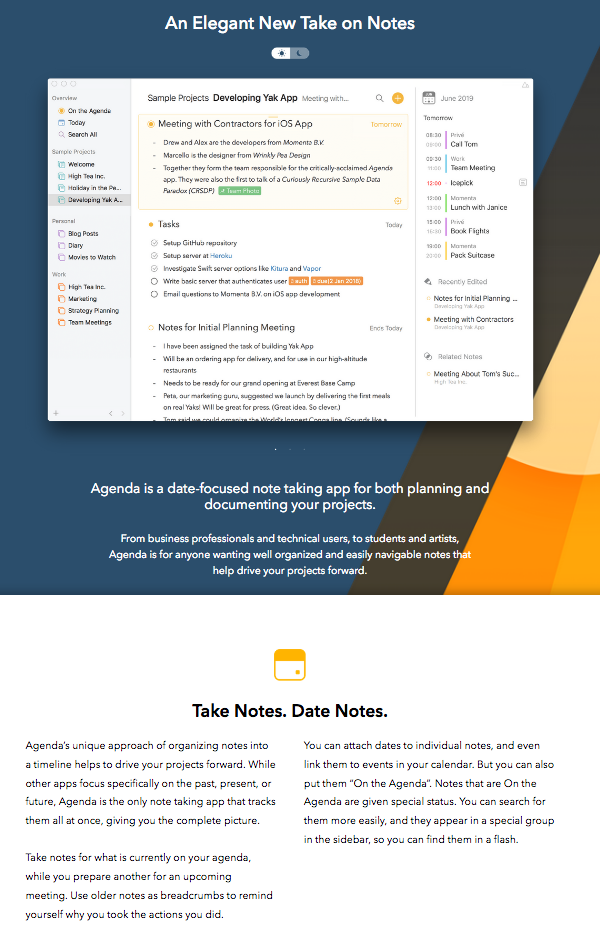The image size is (600, 948).
Task: Select the Team Meeting calendar event
Action: (x=472, y=168)
